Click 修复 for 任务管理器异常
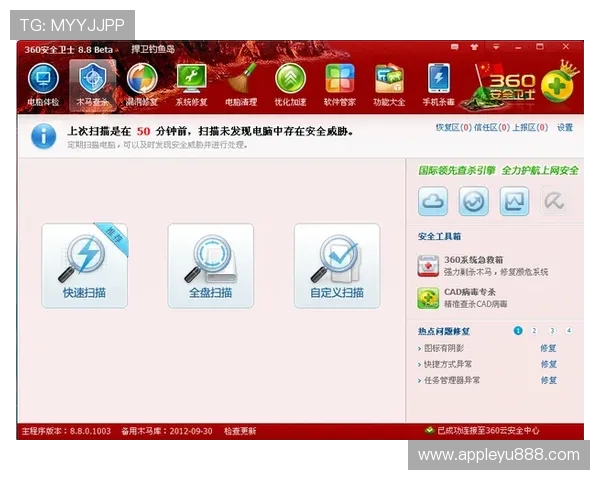 click(x=548, y=380)
